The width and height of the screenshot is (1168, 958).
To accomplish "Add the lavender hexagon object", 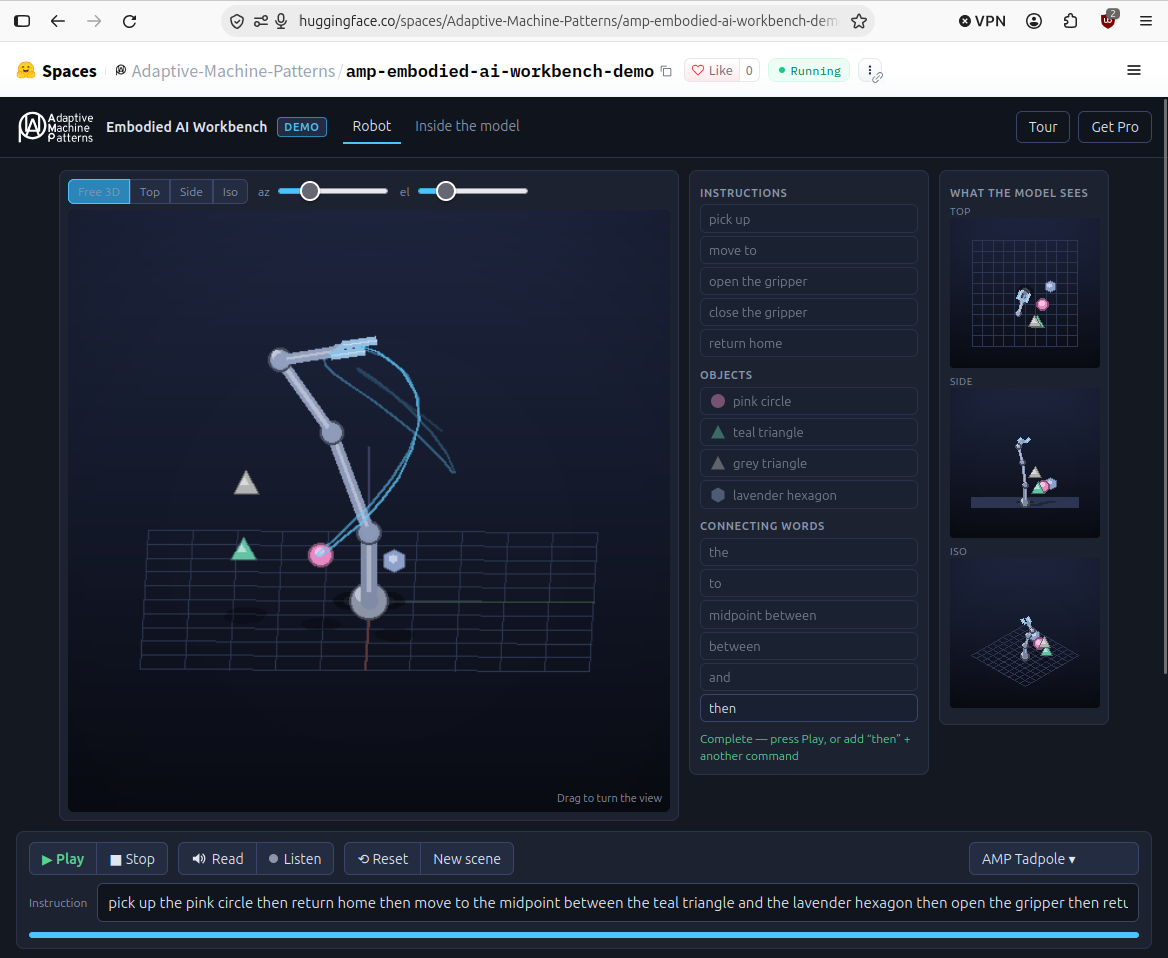I will (x=808, y=495).
